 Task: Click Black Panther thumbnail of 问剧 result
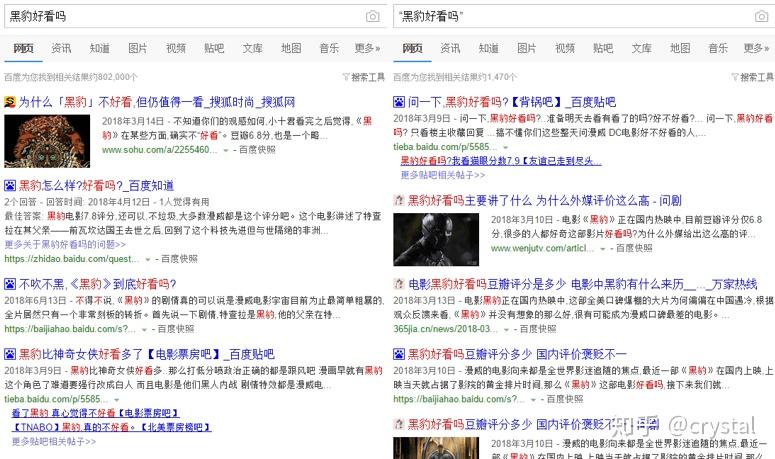436,240
